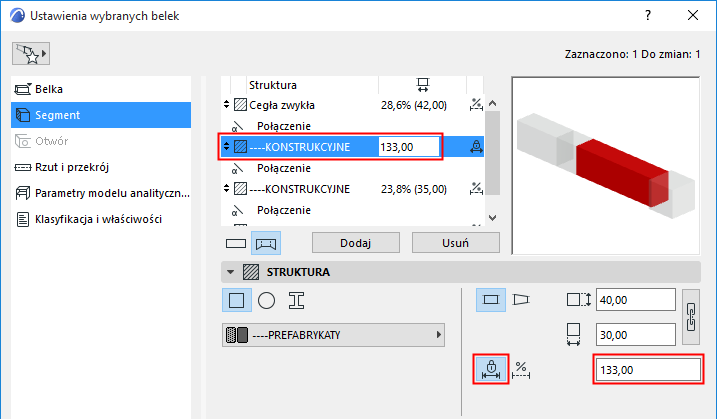This screenshot has height=419, width=717.
Task: Open the favorites star dropdown button
Action: pos(30,51)
